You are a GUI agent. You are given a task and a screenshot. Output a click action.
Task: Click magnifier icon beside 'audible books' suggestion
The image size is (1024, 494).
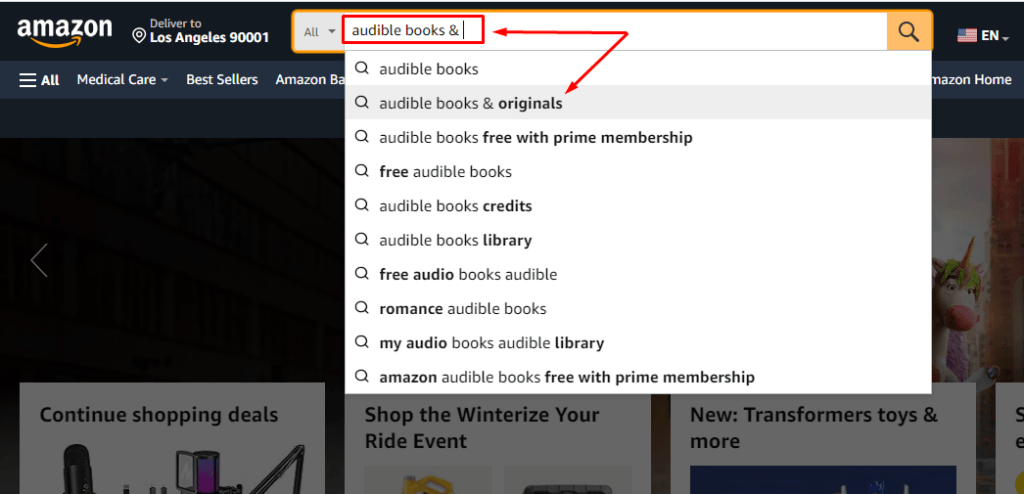361,69
